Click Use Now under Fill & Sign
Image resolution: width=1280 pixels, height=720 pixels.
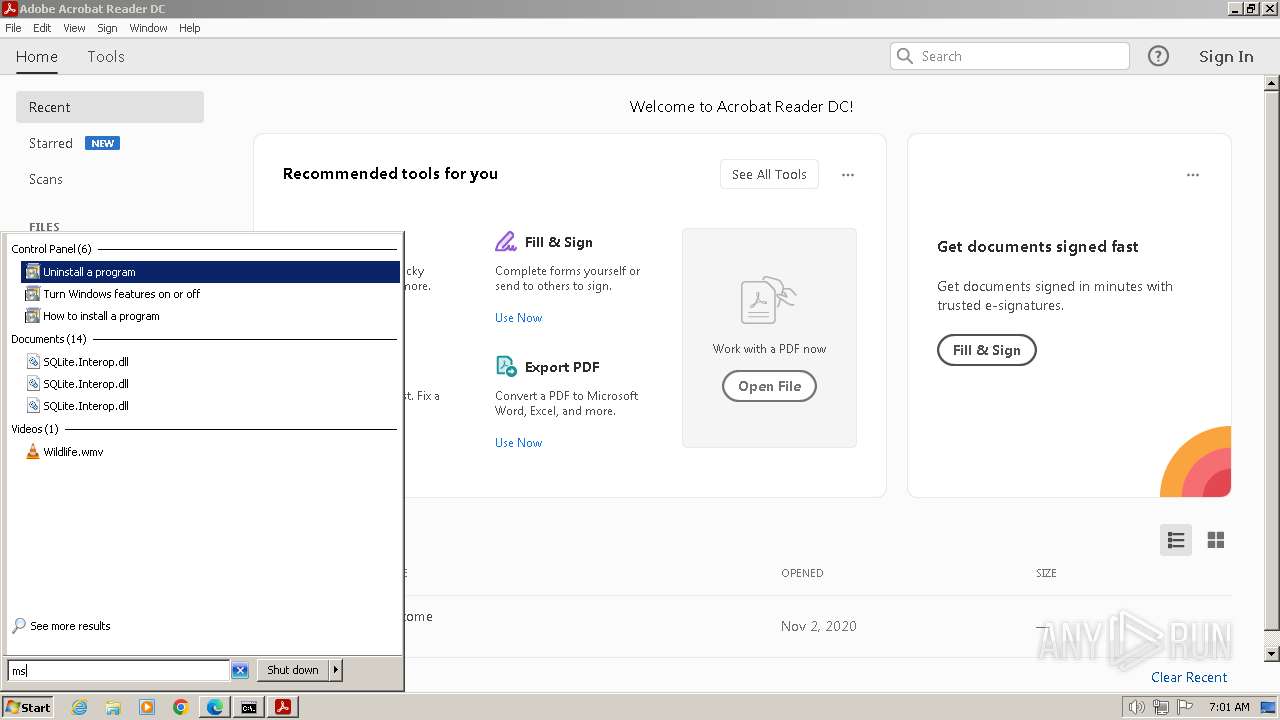(x=518, y=318)
